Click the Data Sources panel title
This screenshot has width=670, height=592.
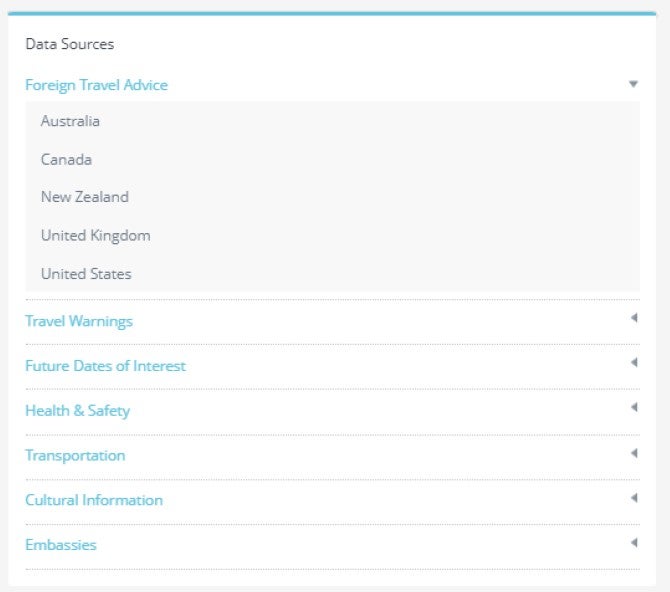(70, 44)
